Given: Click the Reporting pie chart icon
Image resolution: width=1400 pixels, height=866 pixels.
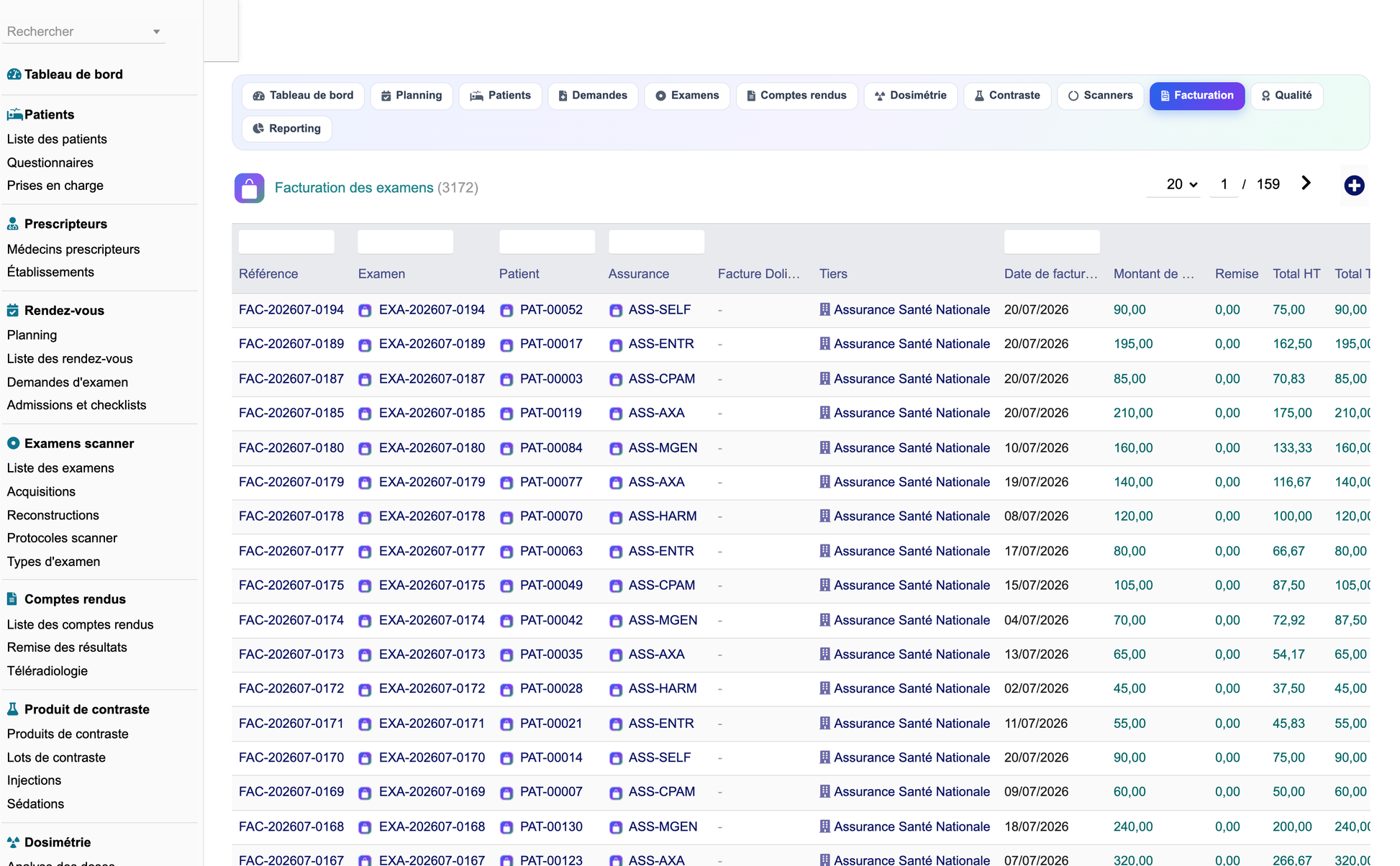Looking at the screenshot, I should pos(258,129).
